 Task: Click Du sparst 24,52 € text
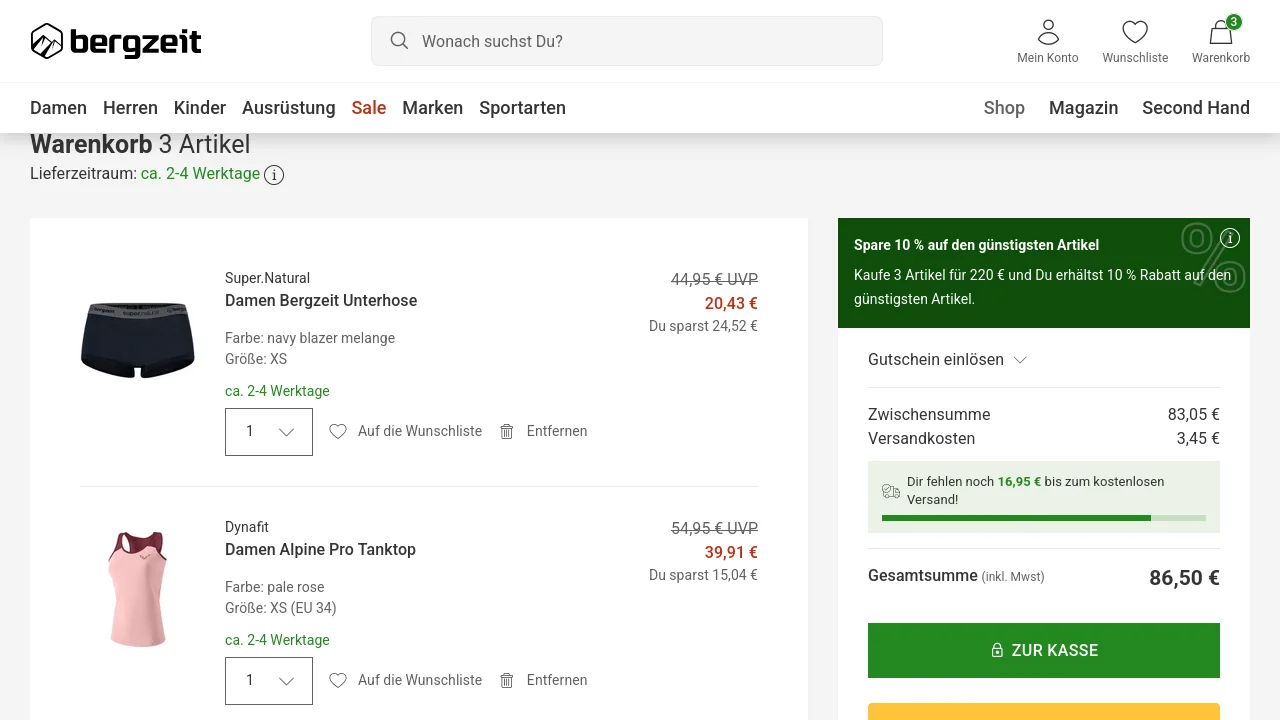click(703, 326)
